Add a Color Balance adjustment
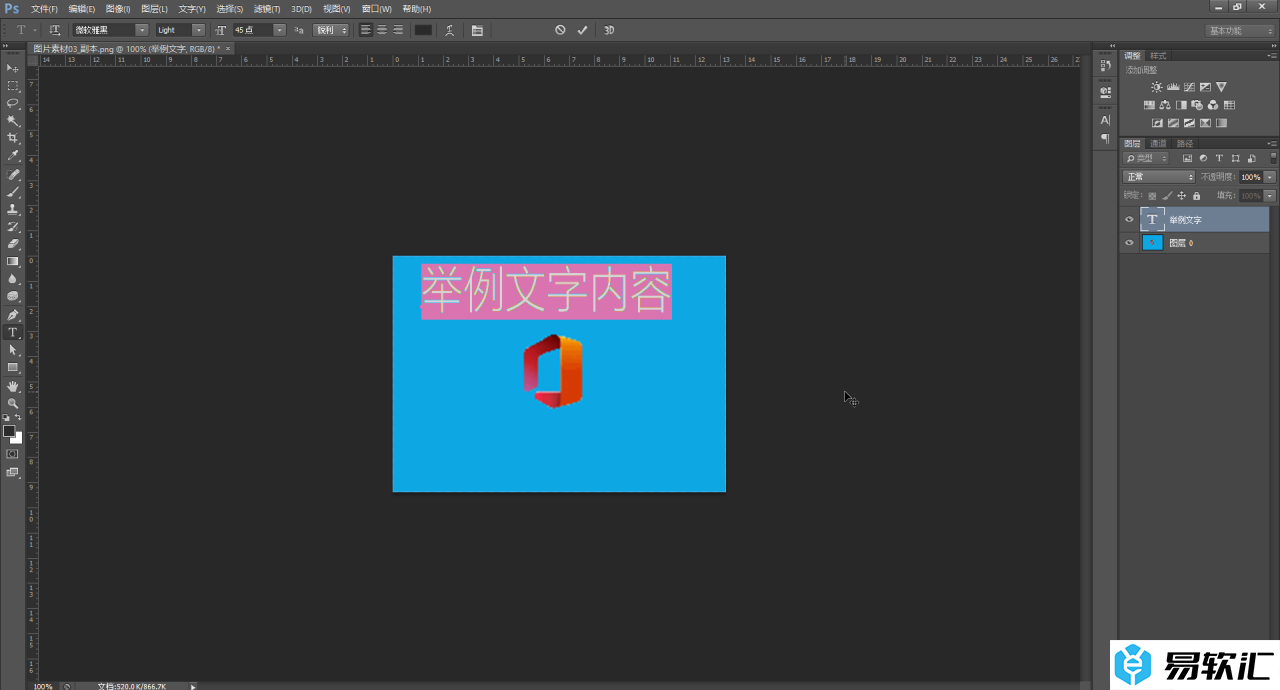 click(x=1165, y=105)
